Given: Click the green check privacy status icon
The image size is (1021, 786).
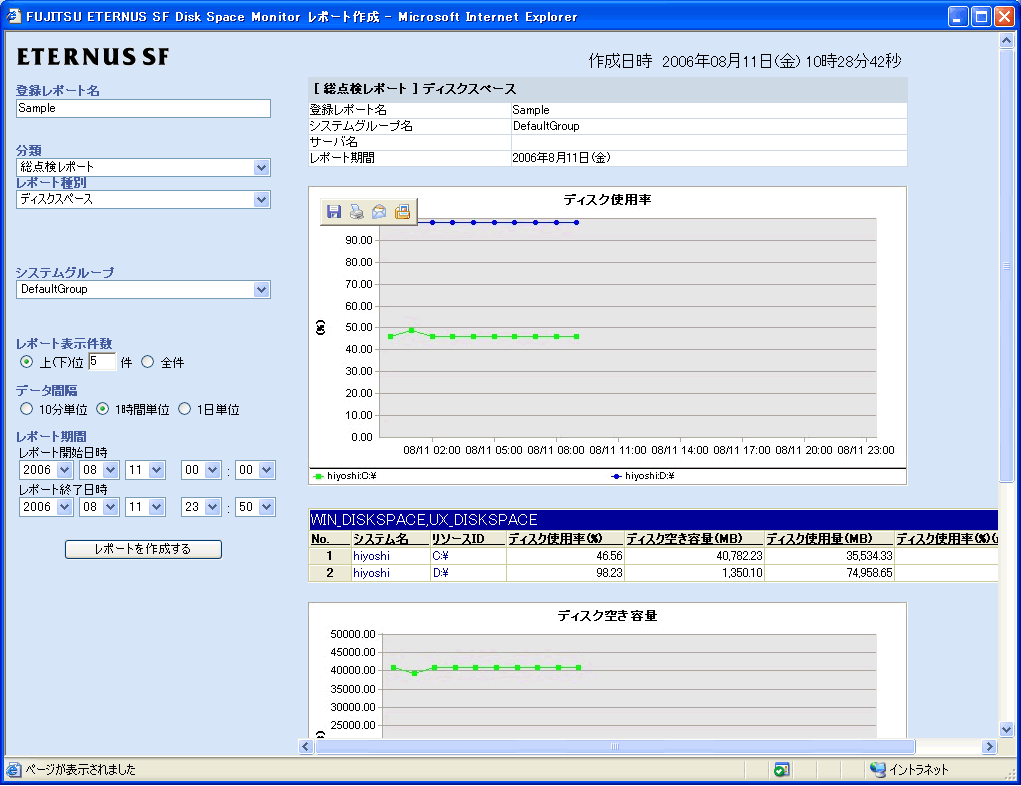Looking at the screenshot, I should pyautogui.click(x=782, y=770).
